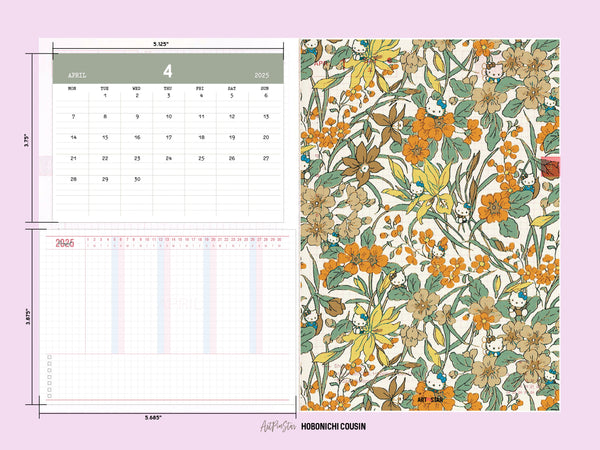Choose date 30 in the calendar's last row
This screenshot has width=600, height=450.
point(136,179)
